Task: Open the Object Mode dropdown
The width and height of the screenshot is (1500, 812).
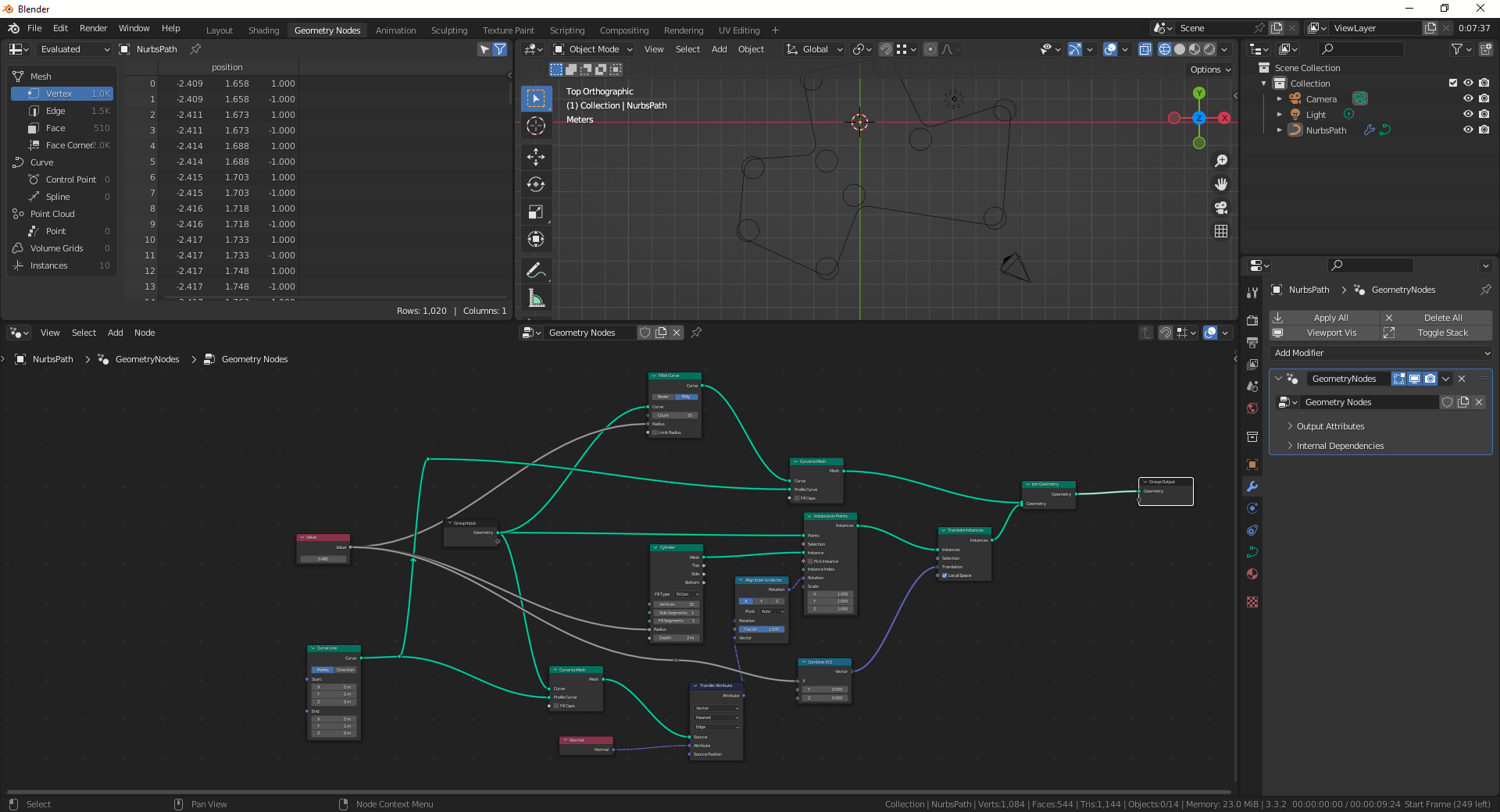Action: 593,49
